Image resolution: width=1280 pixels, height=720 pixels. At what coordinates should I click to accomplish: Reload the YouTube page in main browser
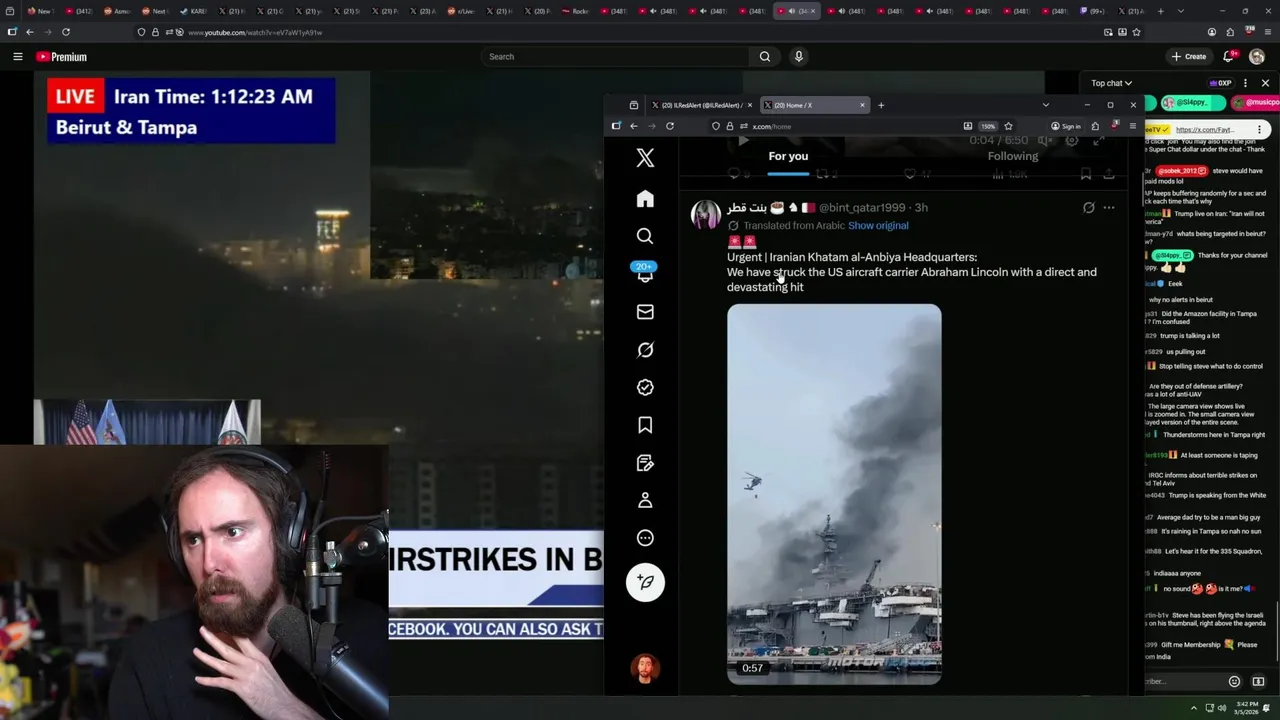point(66,32)
